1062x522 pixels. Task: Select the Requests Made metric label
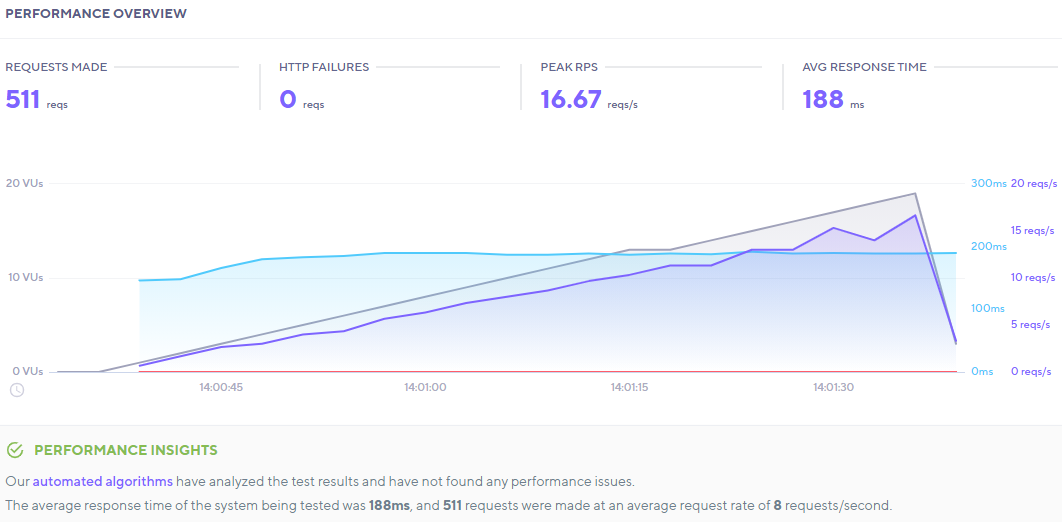point(56,67)
